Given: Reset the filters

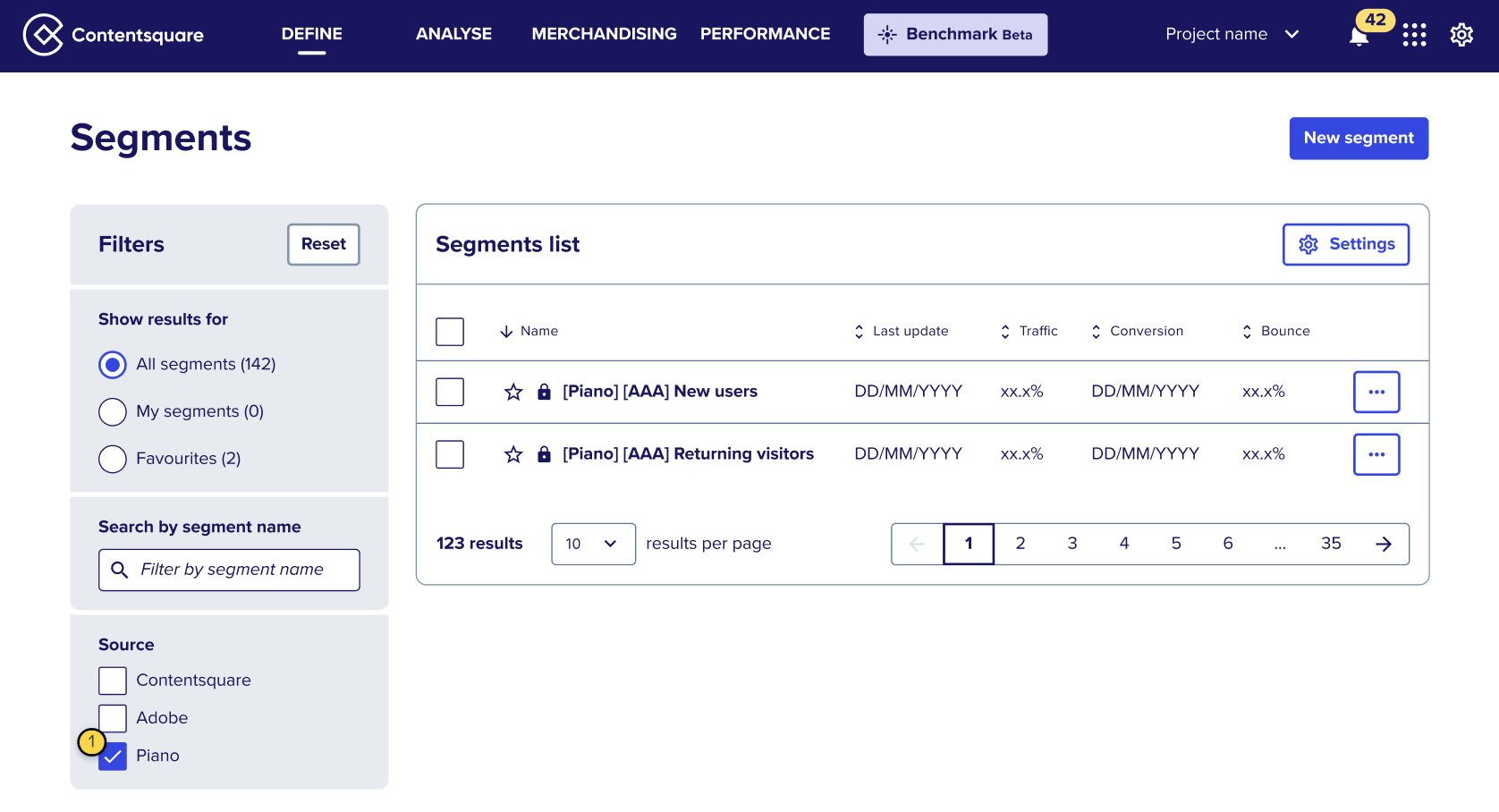Looking at the screenshot, I should 324,244.
